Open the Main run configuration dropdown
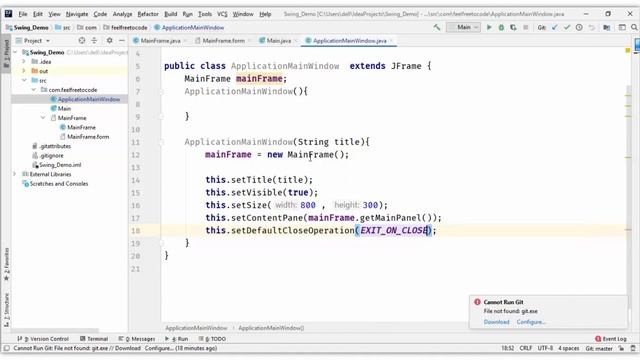640x360 pixels. [463, 27]
